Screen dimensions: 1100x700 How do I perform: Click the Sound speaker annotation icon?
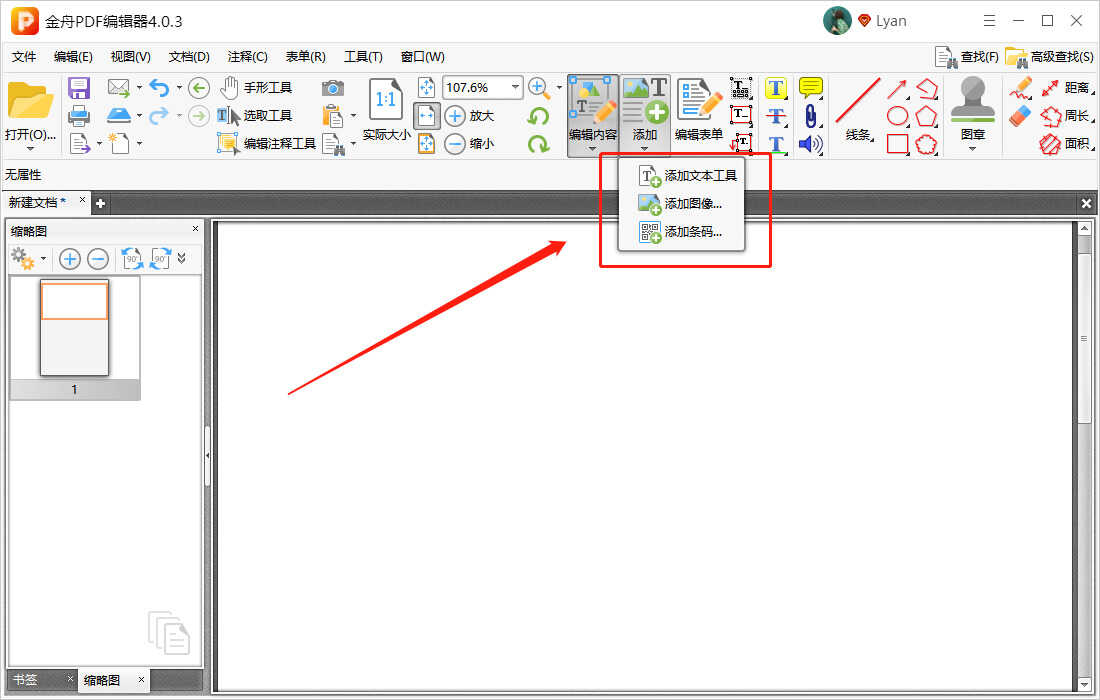coord(810,144)
